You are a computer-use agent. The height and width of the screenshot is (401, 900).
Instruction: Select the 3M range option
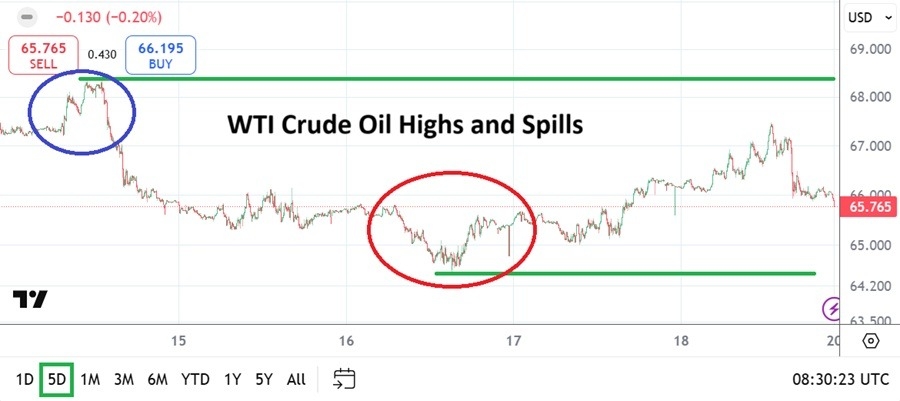click(124, 380)
